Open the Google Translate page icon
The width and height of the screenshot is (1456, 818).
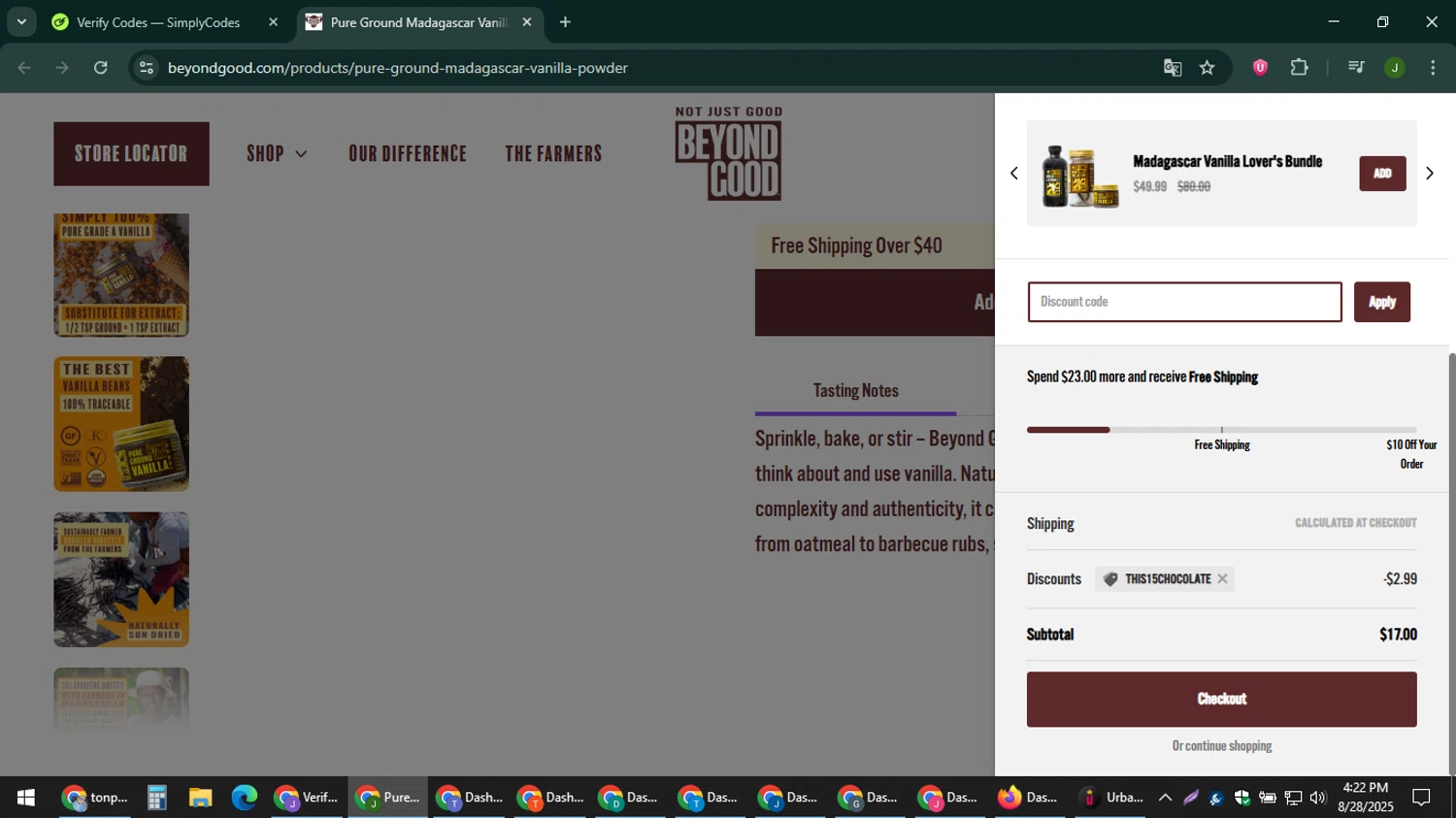coord(1173,68)
